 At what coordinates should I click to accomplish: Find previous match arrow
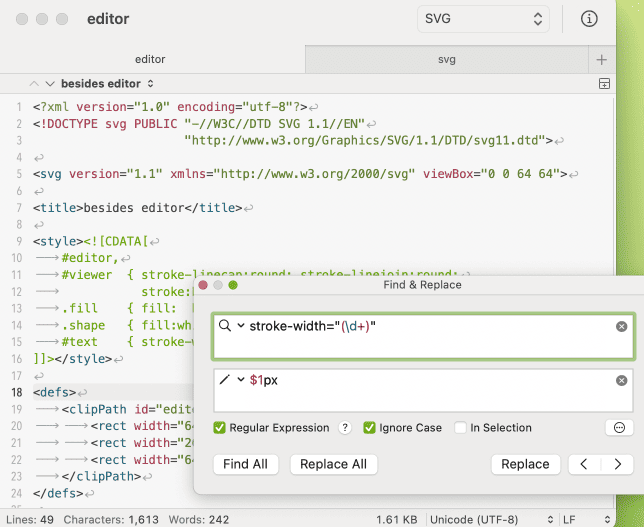(x=584, y=464)
